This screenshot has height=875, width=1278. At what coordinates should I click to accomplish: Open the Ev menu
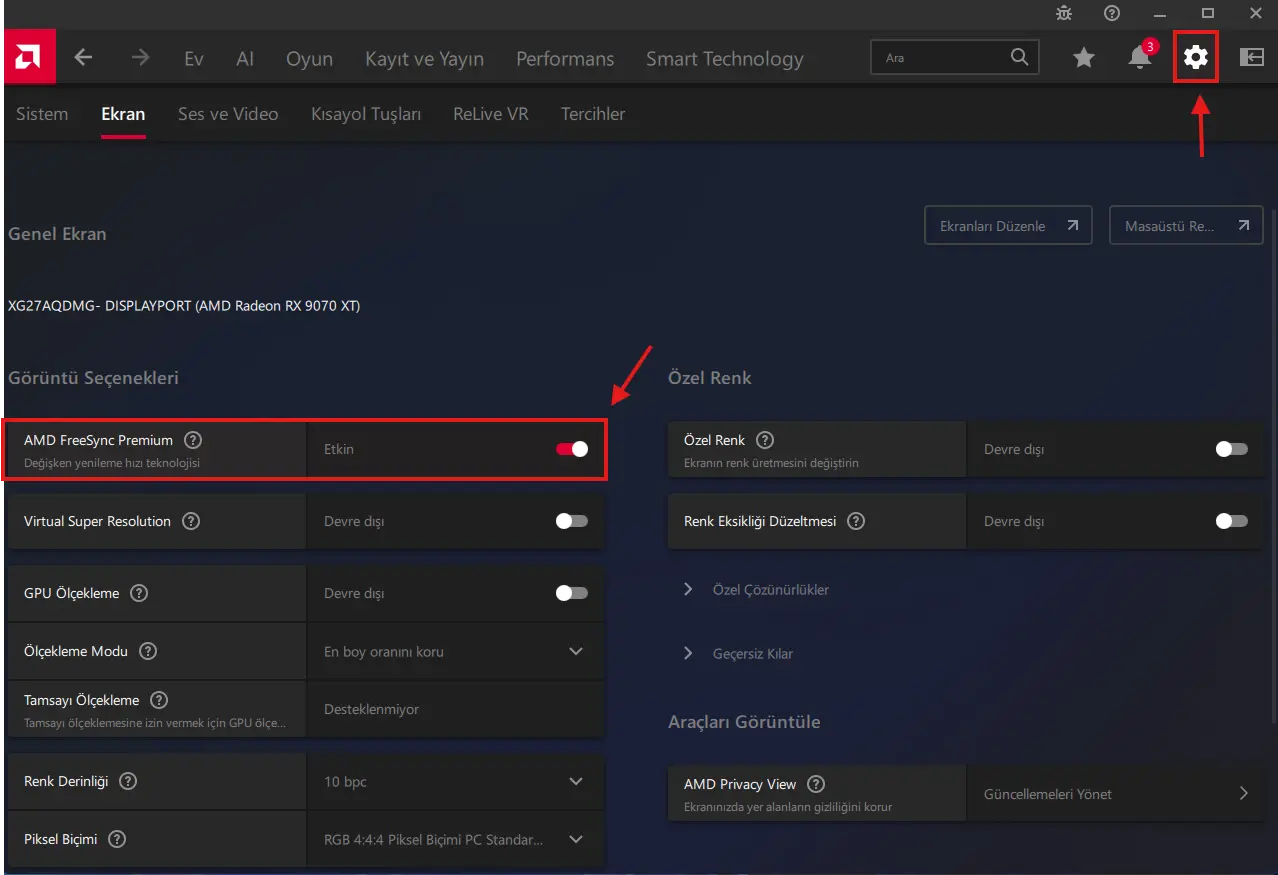pyautogui.click(x=194, y=59)
